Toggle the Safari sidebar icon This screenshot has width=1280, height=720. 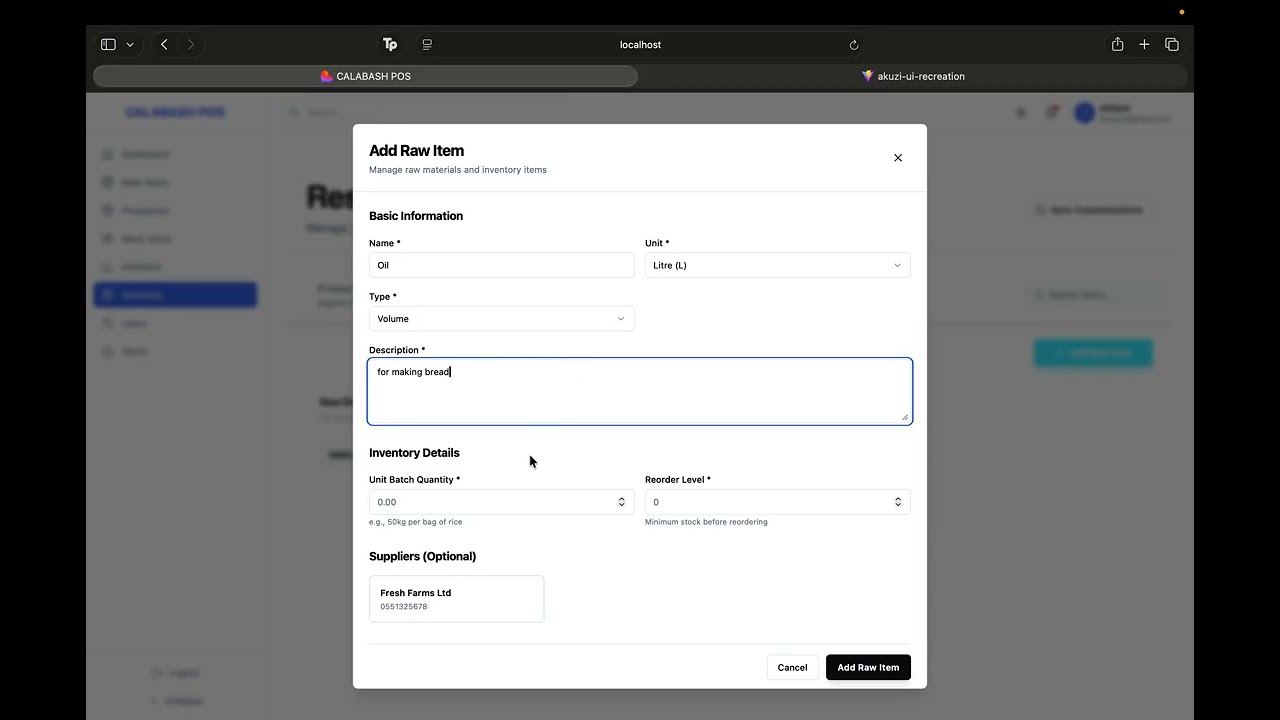pos(108,44)
